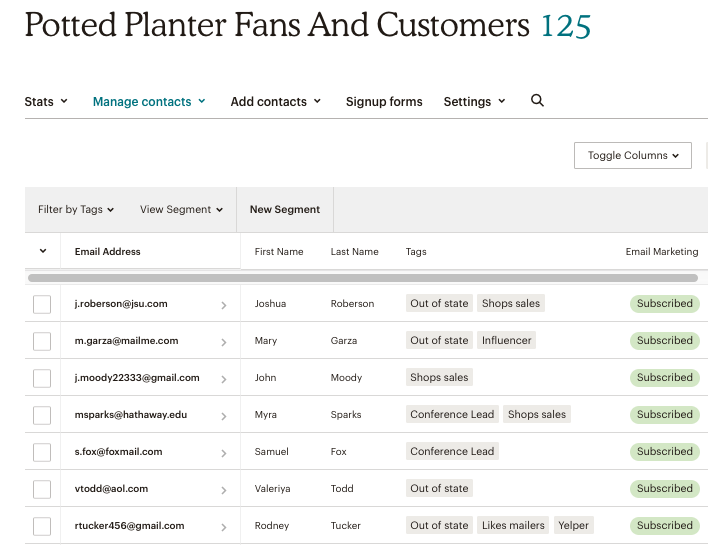The width and height of the screenshot is (708, 545).
Task: Click the search magnifier icon
Action: [x=537, y=101]
